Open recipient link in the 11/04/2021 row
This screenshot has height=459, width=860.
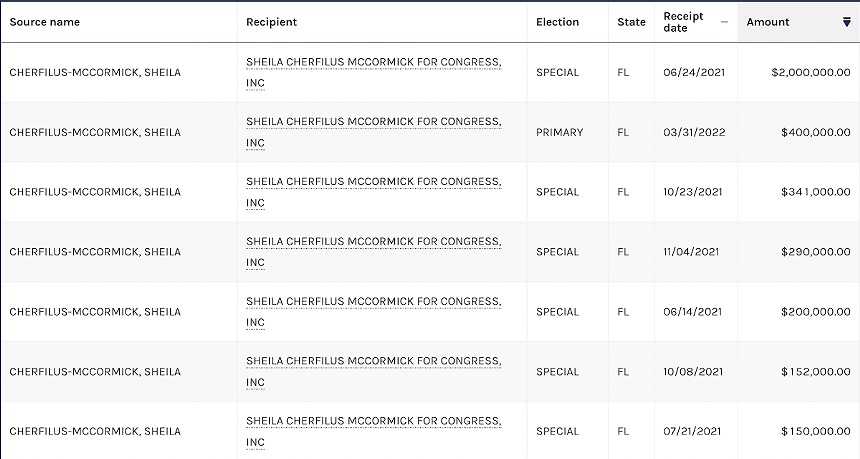(x=374, y=252)
